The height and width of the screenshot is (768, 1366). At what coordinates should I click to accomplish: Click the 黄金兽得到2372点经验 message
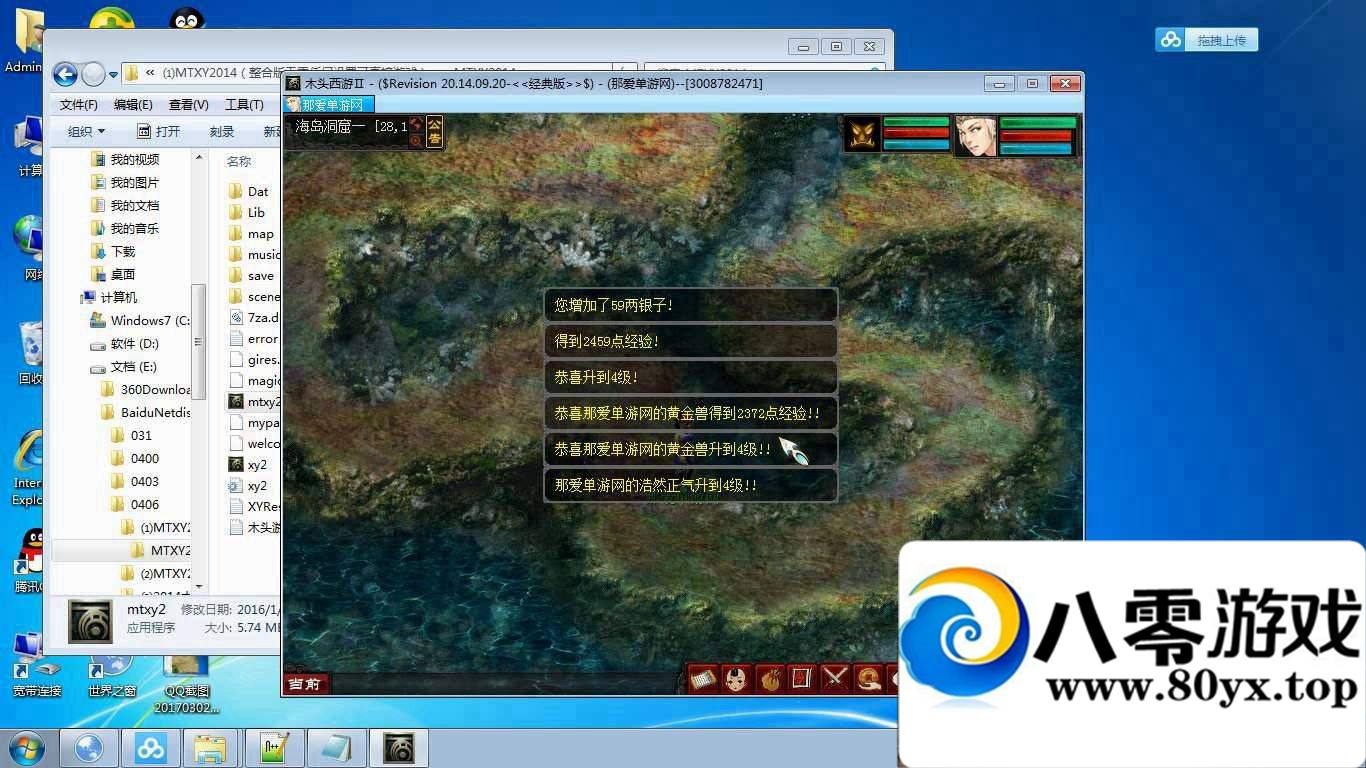(x=690, y=413)
